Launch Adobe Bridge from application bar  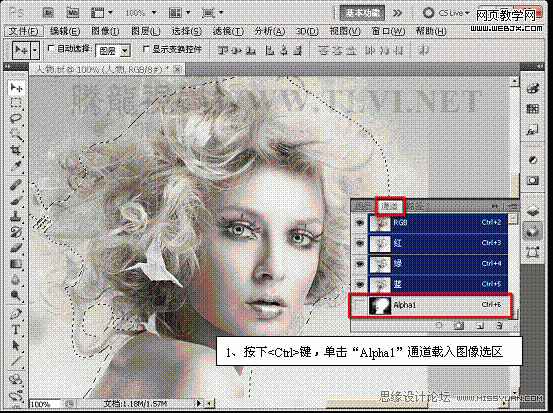48,13
